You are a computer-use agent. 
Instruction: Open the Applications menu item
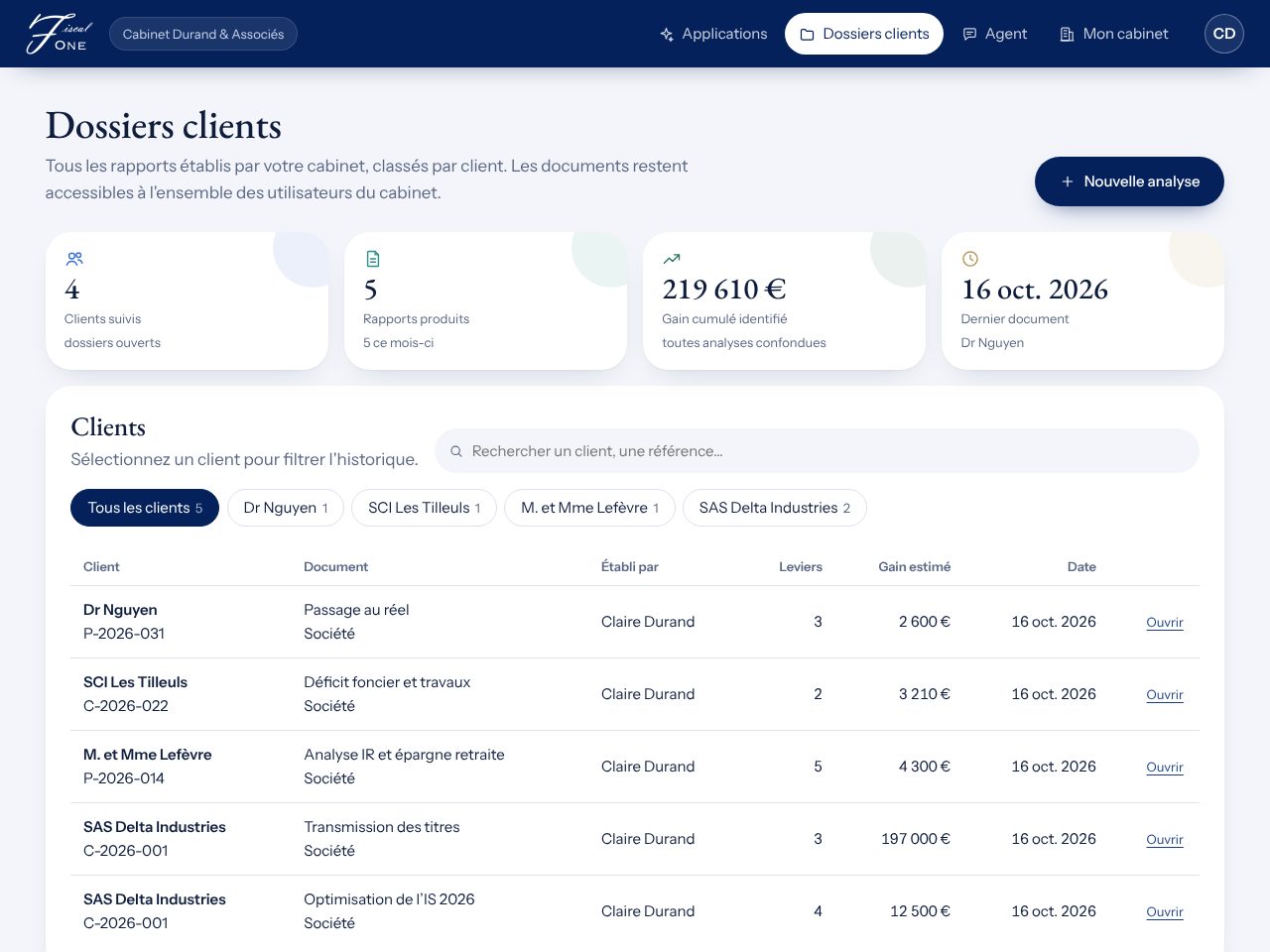(713, 34)
